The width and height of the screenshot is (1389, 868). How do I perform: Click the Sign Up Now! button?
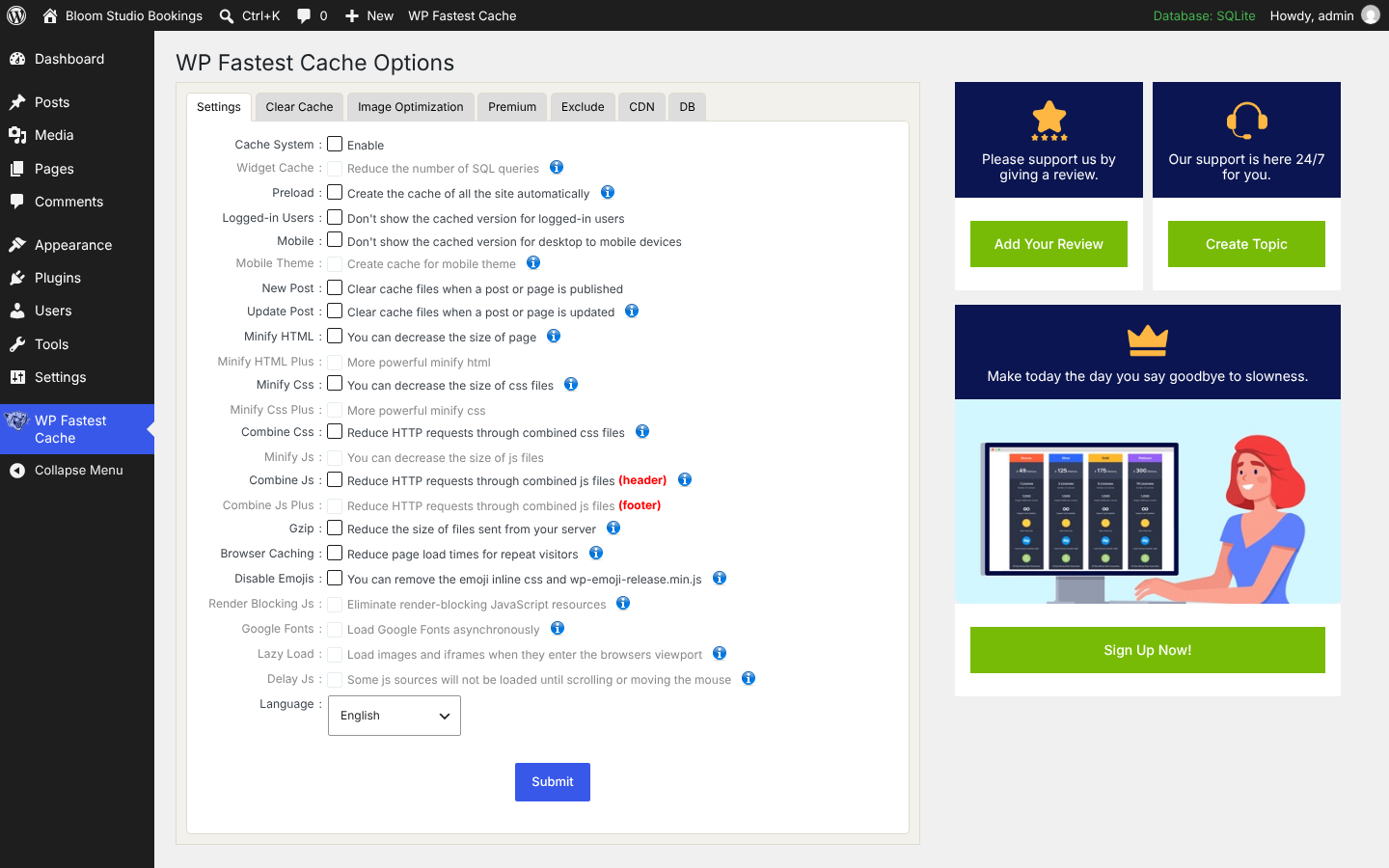[1148, 650]
